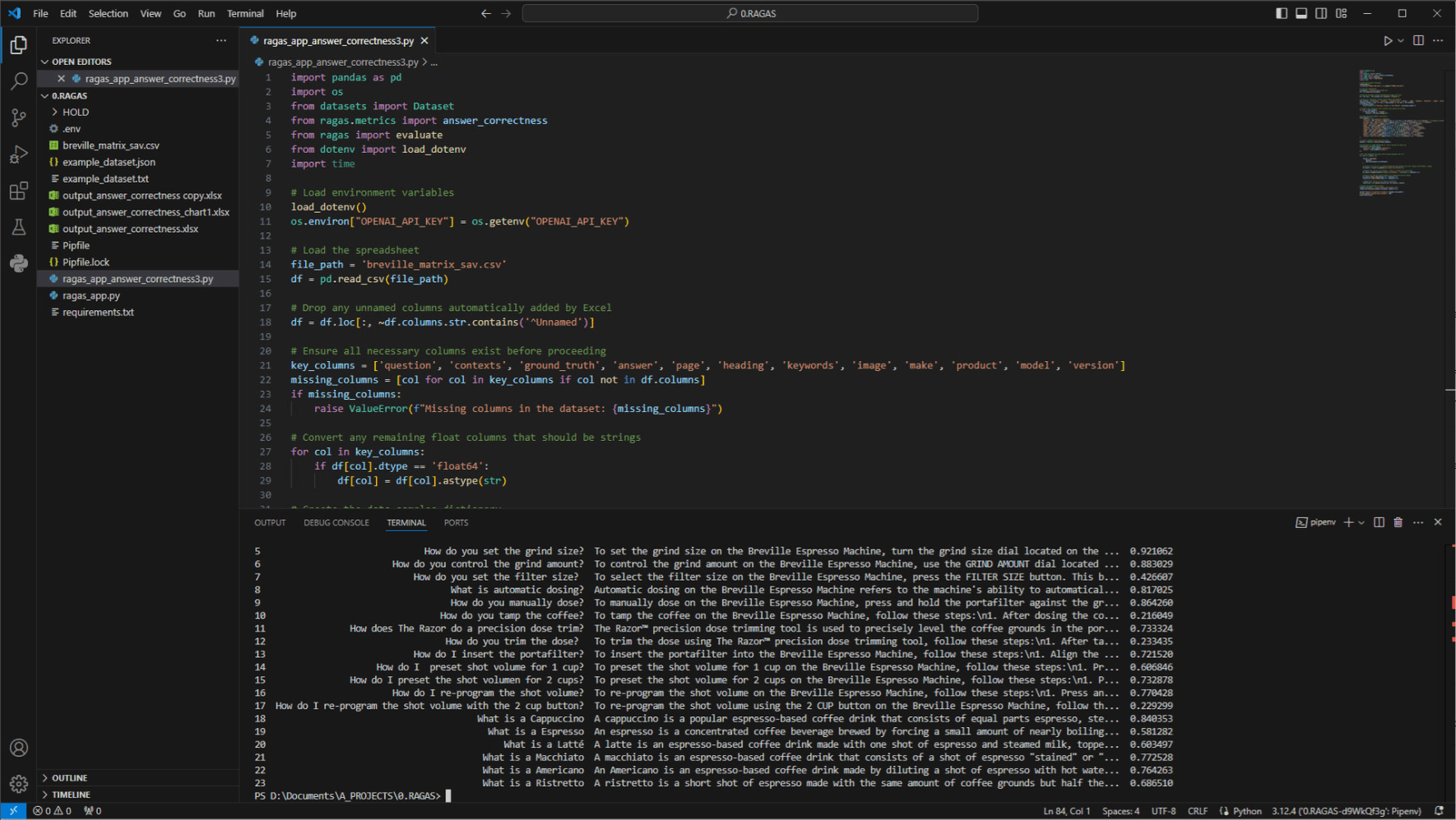Open editor More Actions ellipsis
The height and width of the screenshot is (820, 1456).
(1438, 40)
